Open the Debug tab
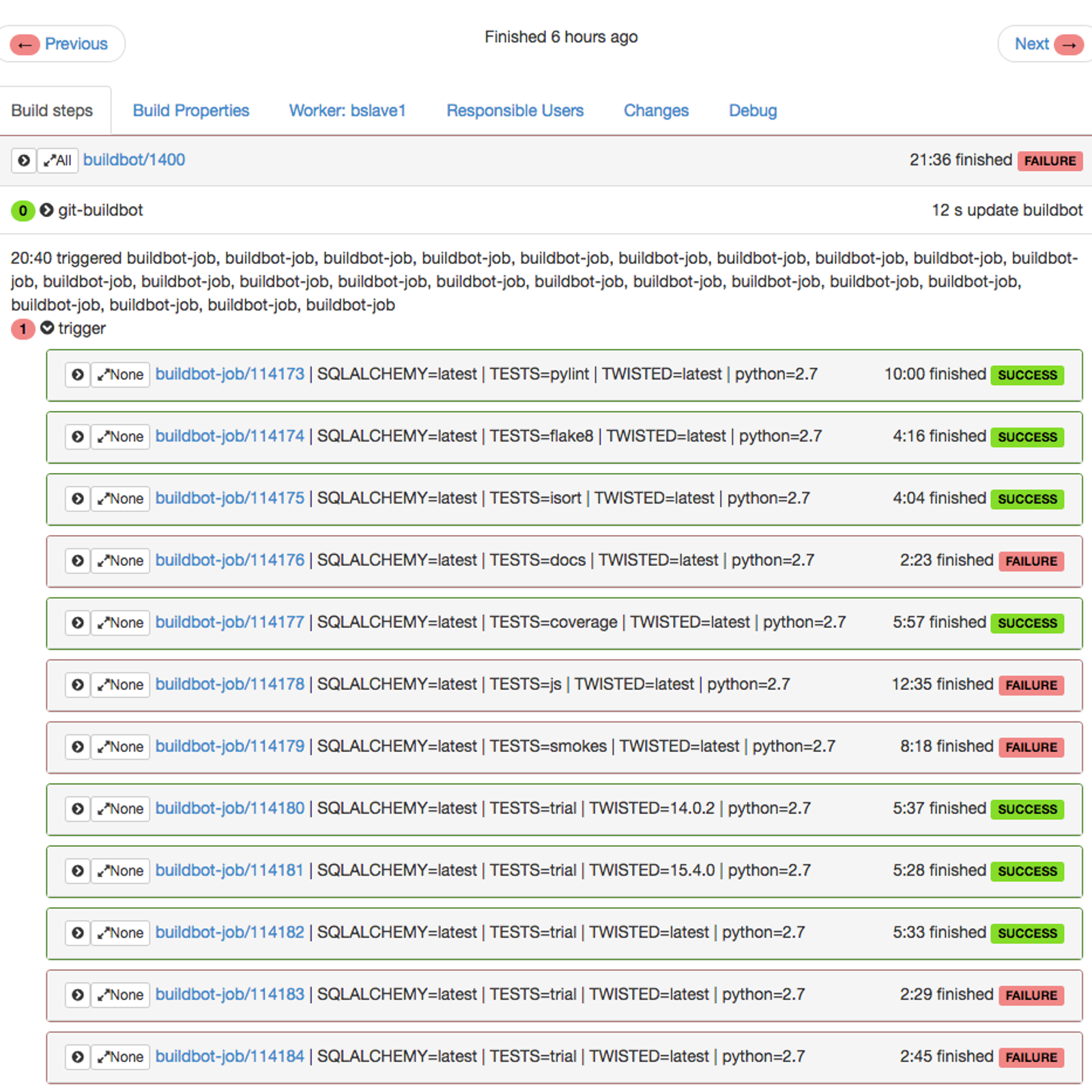The width and height of the screenshot is (1092, 1092). point(753,111)
